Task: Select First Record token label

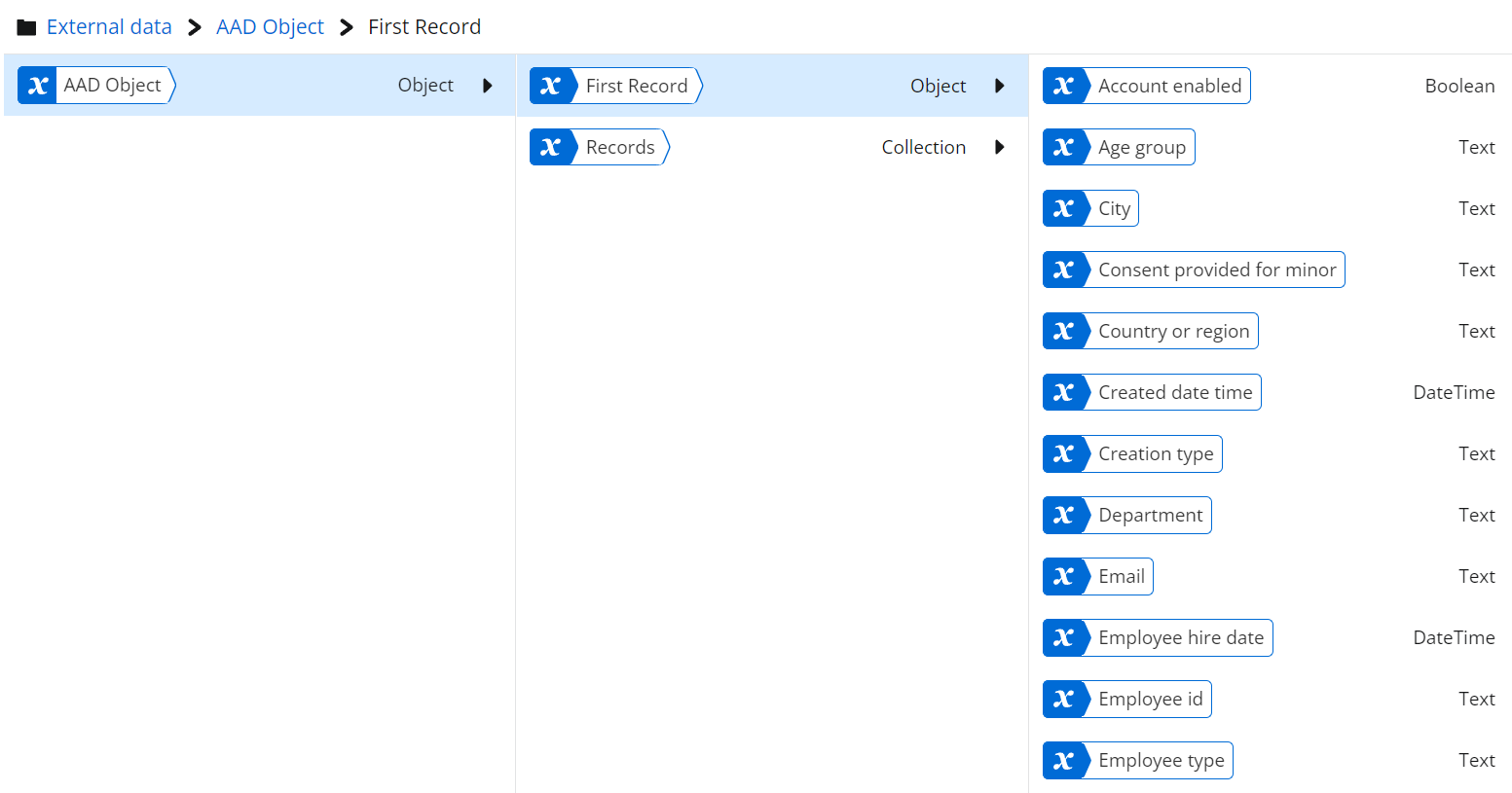Action: (x=637, y=86)
